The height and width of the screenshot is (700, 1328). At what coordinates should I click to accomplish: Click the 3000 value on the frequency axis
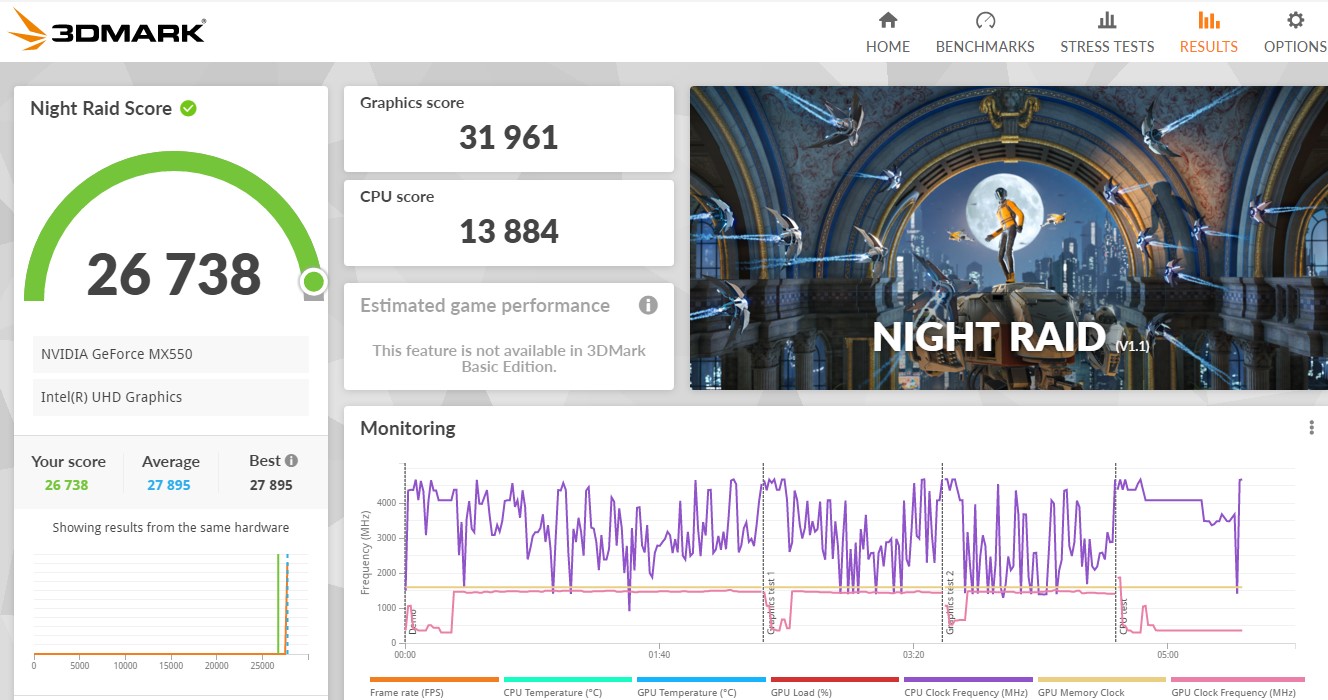point(386,538)
